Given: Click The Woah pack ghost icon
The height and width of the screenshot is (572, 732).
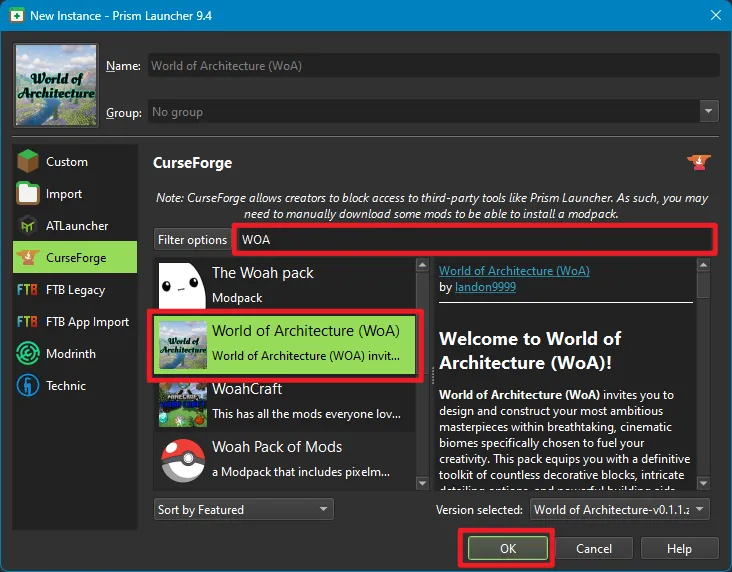Looking at the screenshot, I should [x=182, y=285].
